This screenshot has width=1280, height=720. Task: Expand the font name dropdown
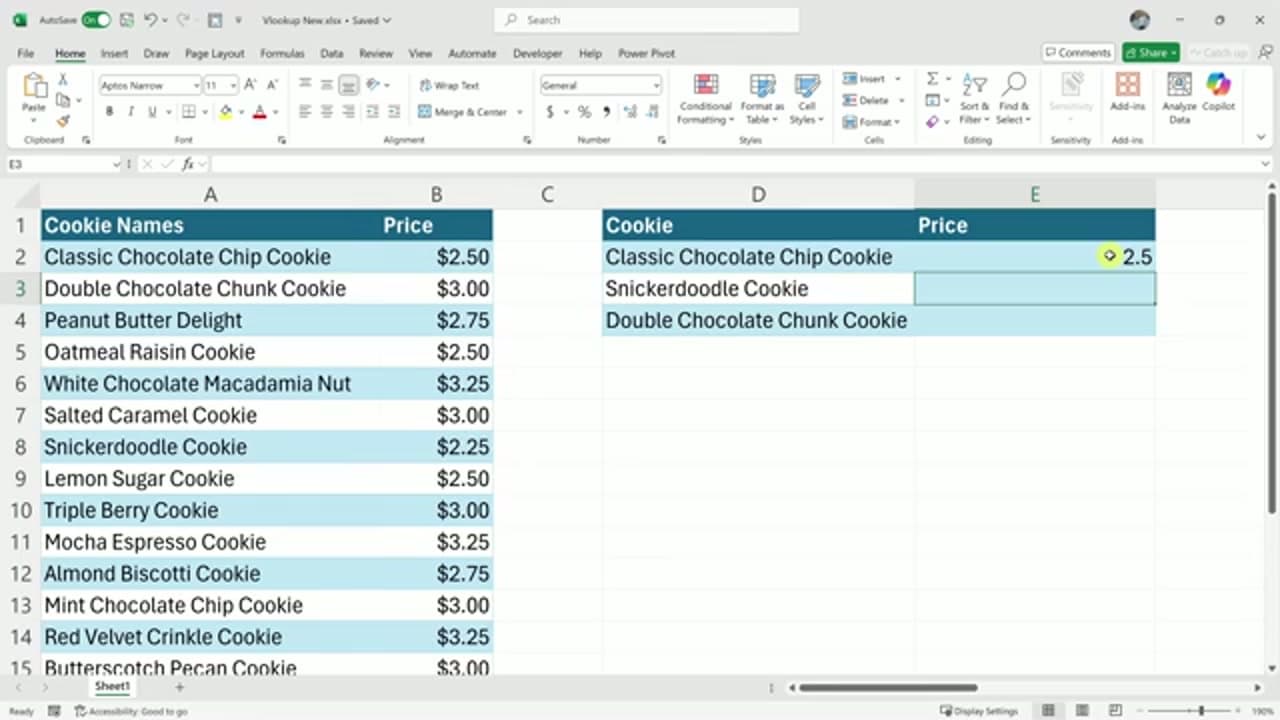coord(195,86)
